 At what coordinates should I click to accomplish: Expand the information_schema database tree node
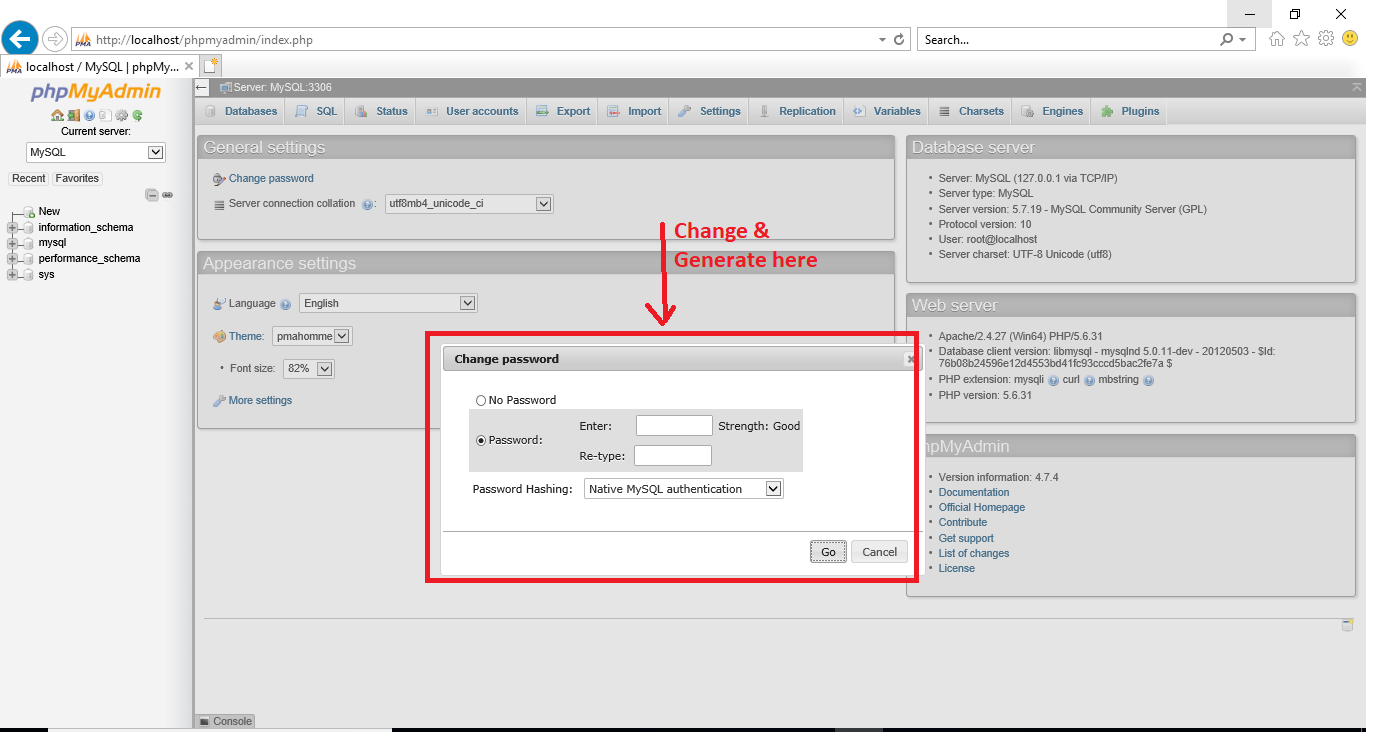point(12,228)
